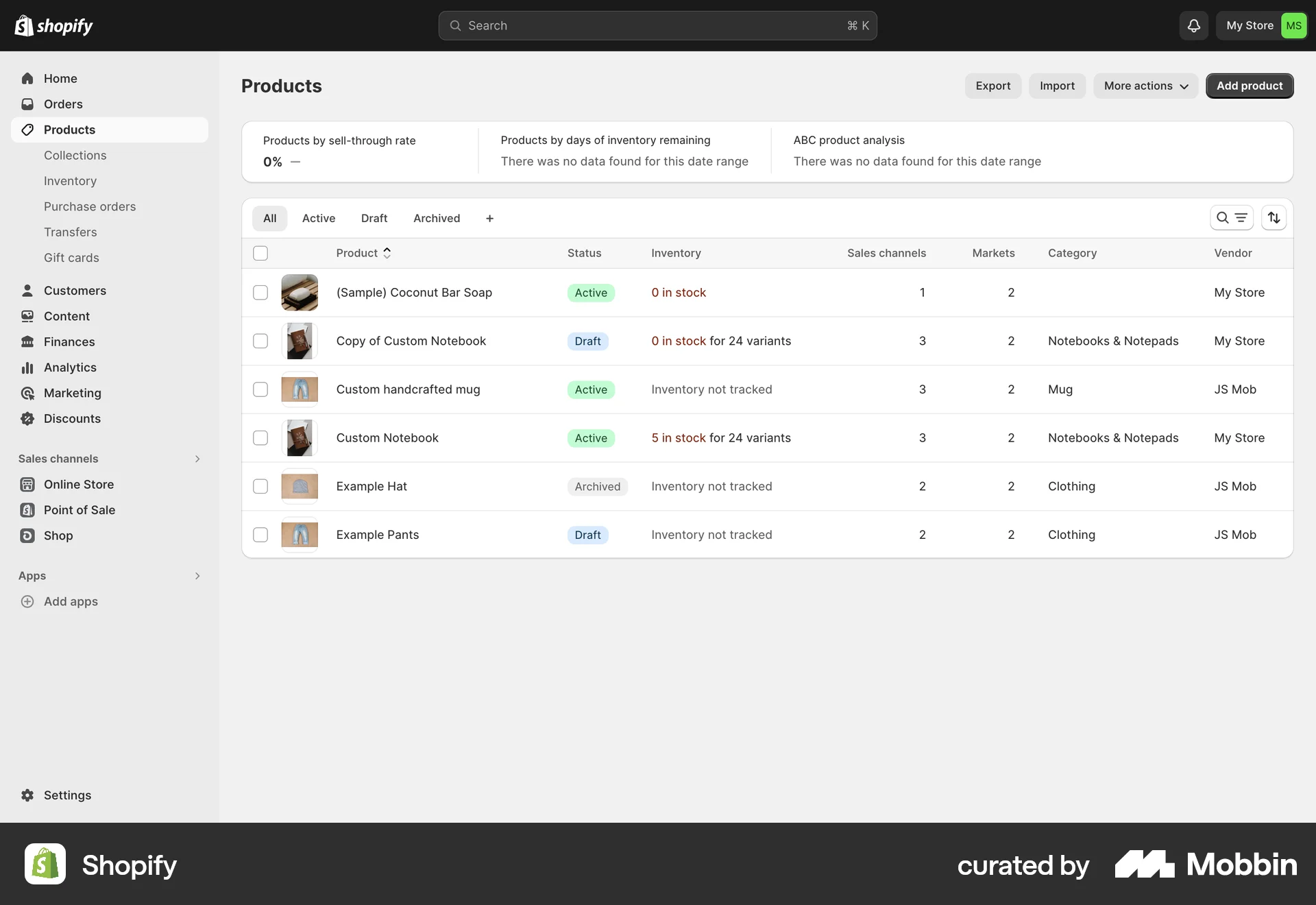Open the Online Store channel

coord(78,483)
